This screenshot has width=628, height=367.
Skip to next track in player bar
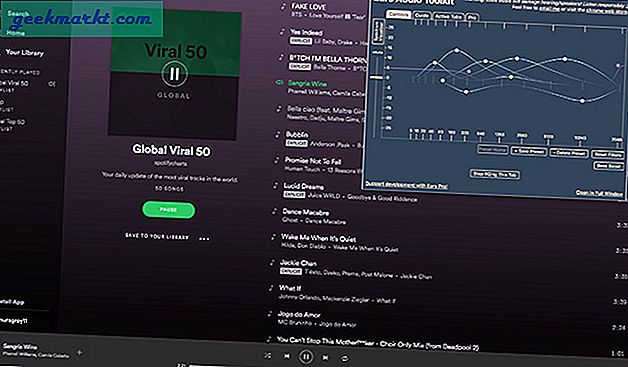[x=326, y=357]
